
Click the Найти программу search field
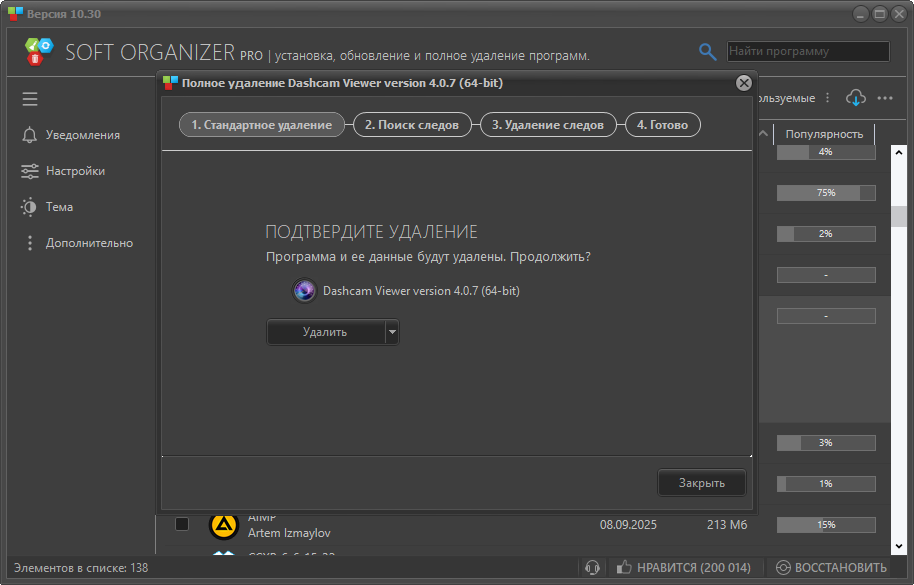tap(807, 51)
